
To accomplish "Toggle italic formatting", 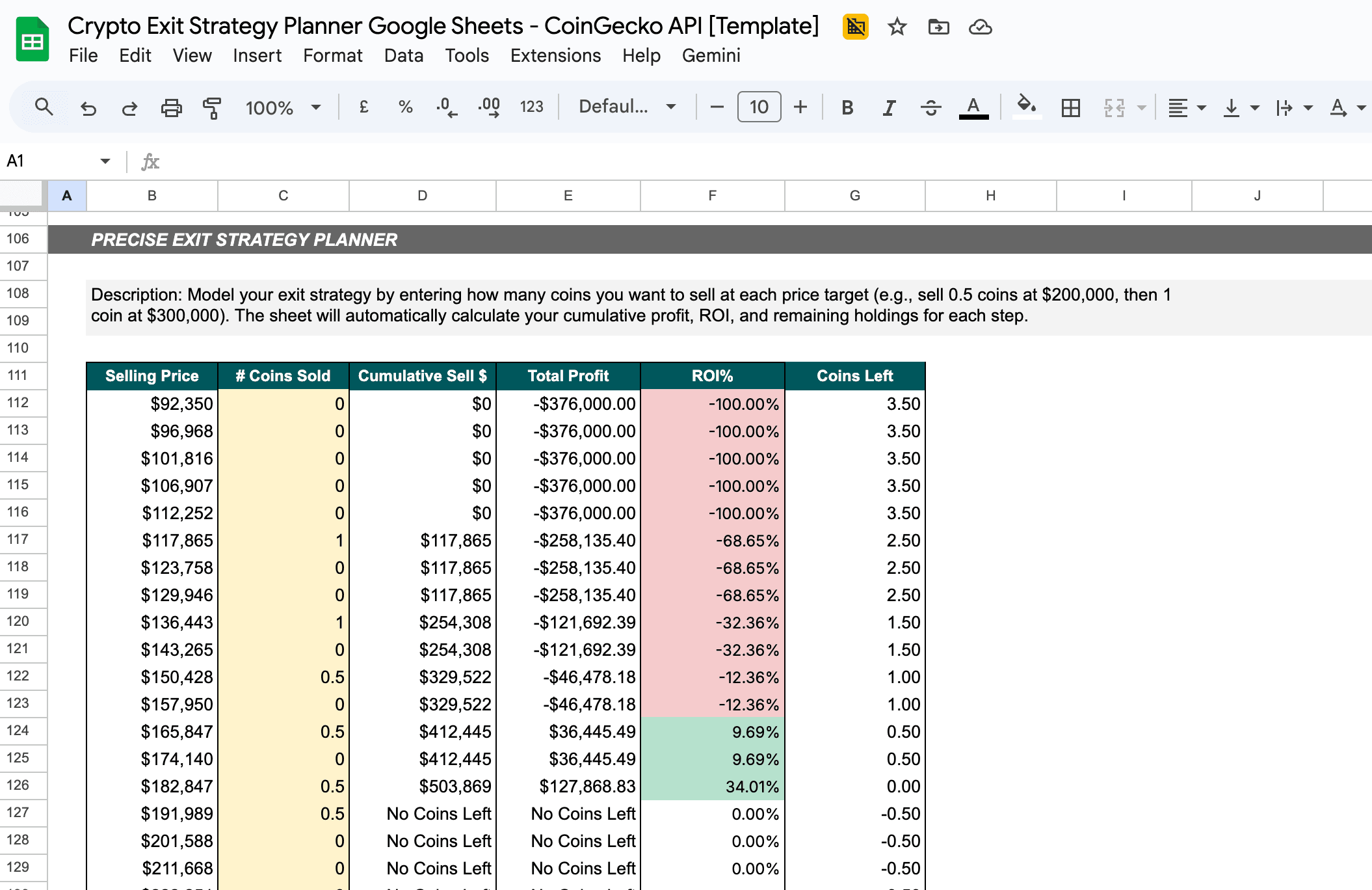I will [888, 107].
